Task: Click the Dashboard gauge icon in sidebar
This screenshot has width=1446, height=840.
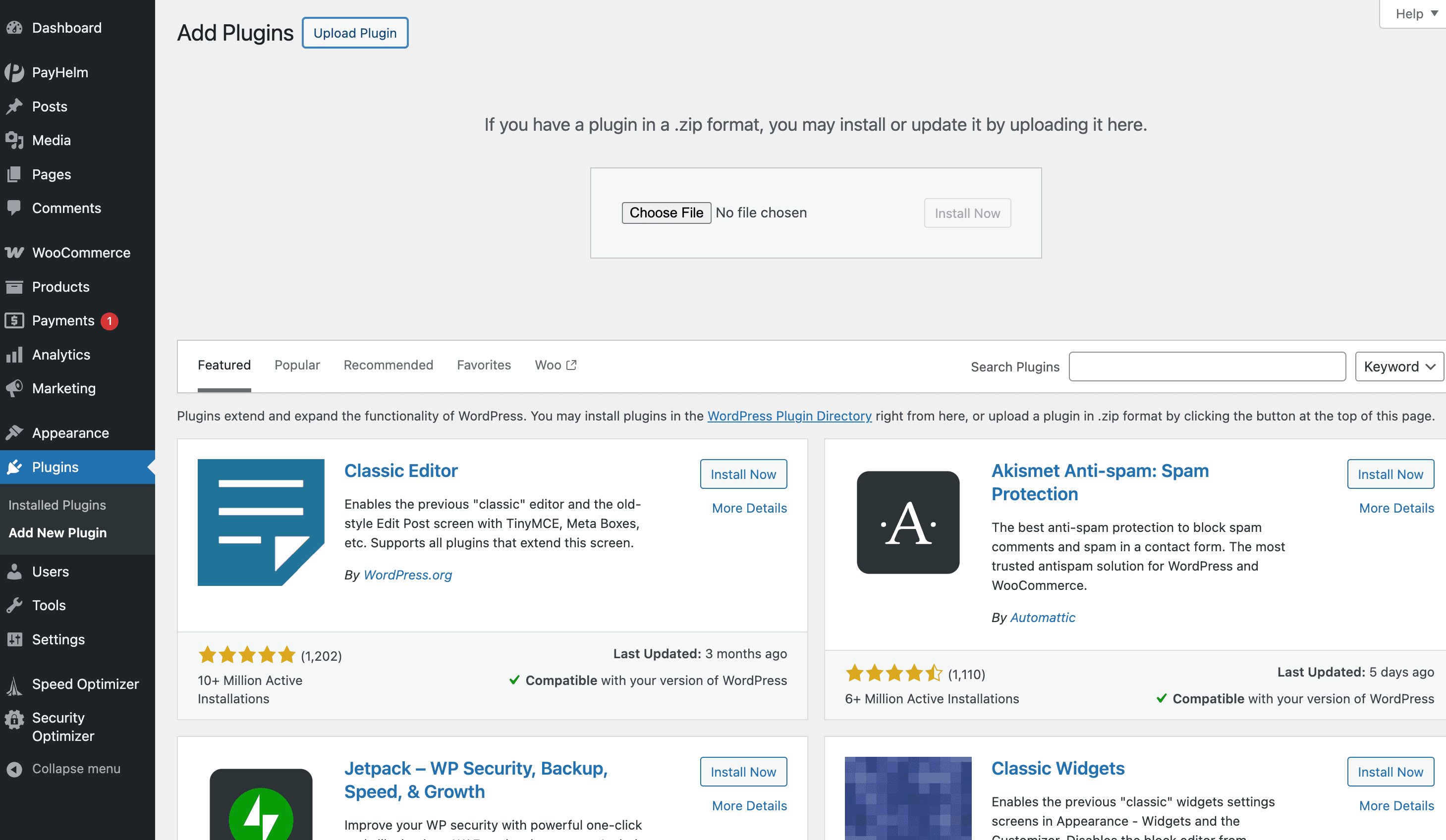Action: click(x=14, y=28)
